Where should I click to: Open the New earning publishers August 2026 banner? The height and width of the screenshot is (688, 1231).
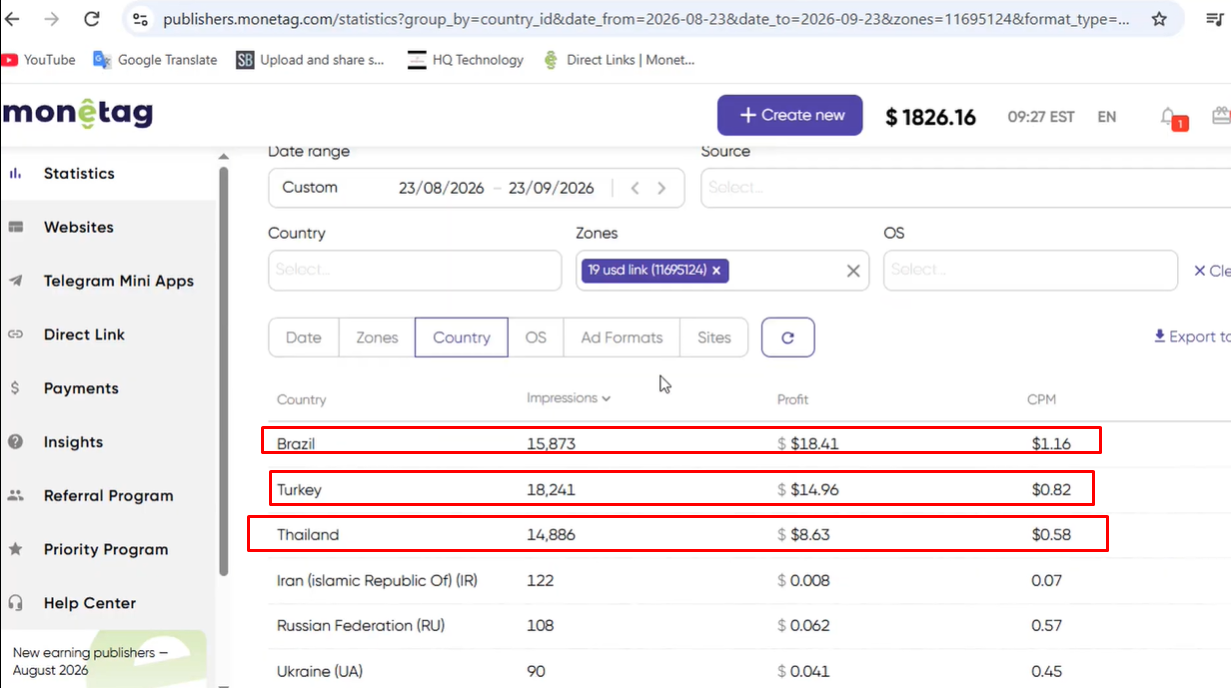pyautogui.click(x=104, y=659)
